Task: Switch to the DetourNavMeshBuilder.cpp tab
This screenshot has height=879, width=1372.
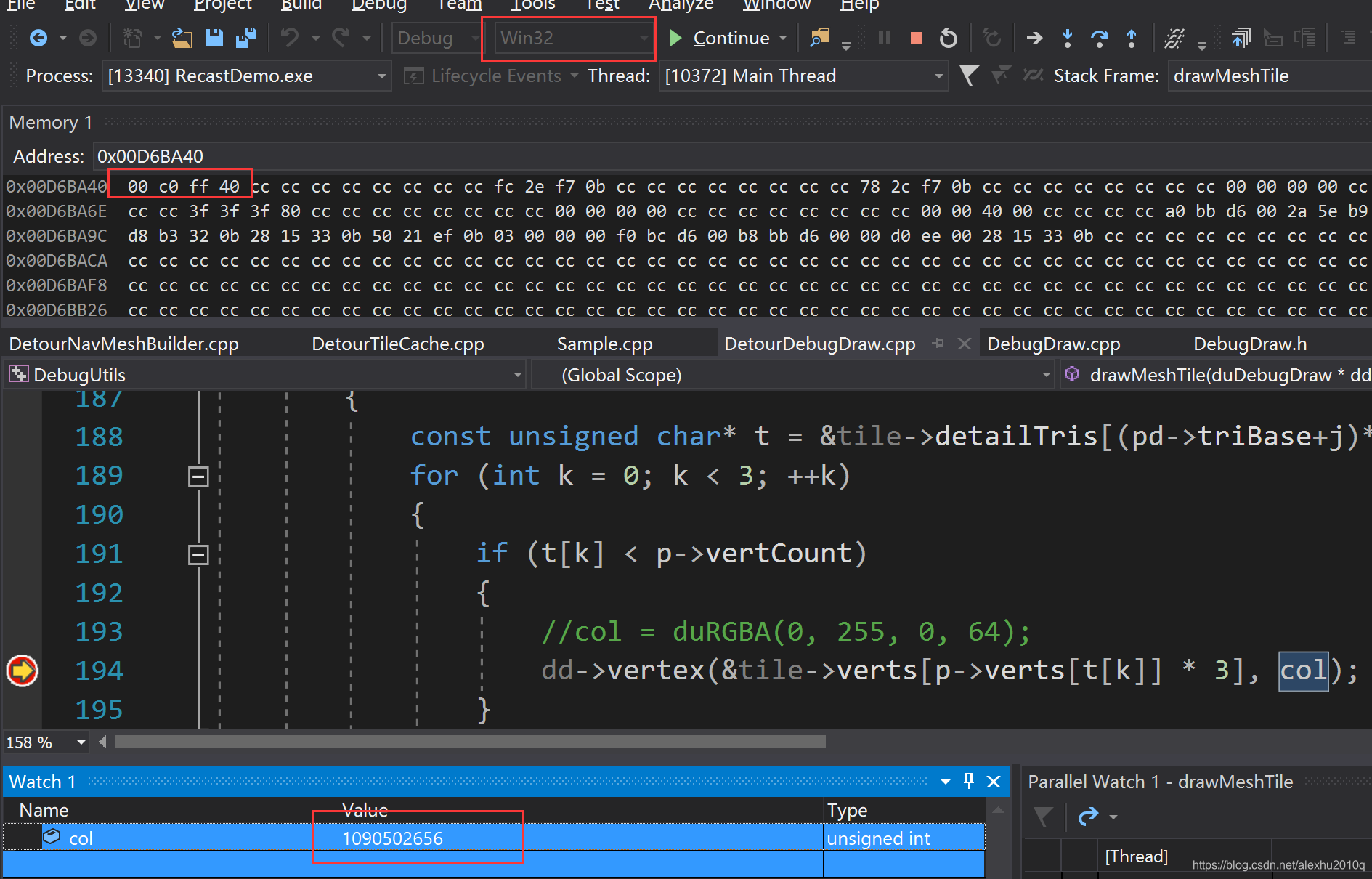Action: point(124,344)
